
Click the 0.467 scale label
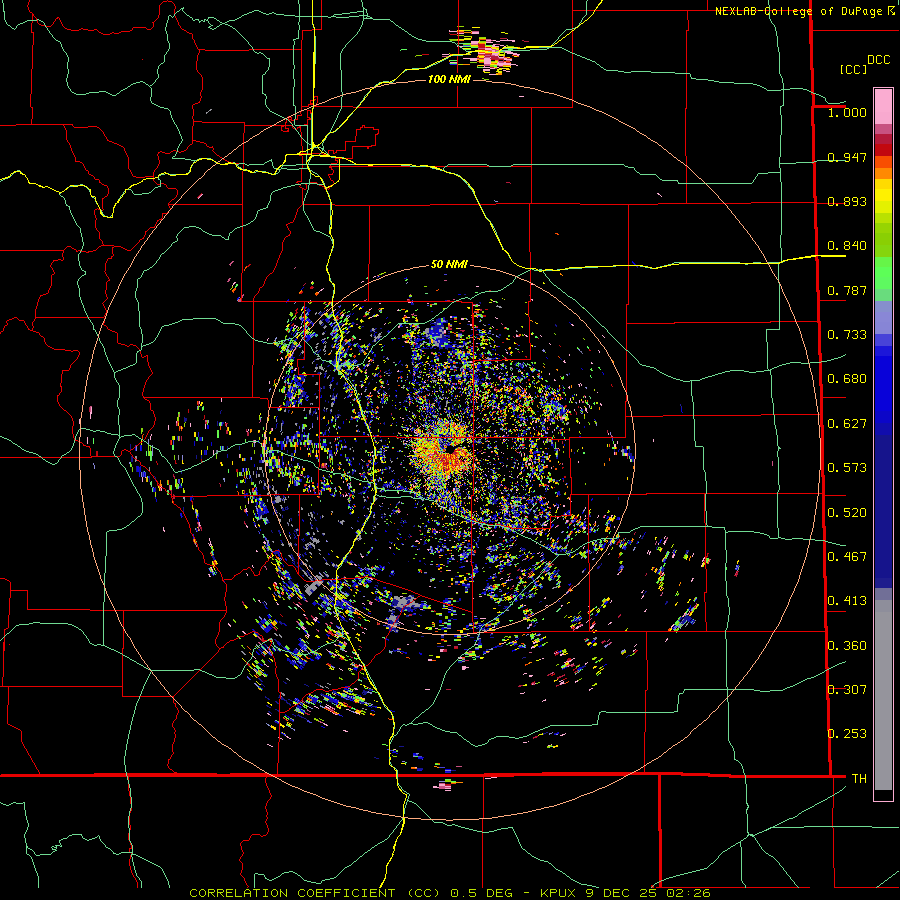[847, 557]
